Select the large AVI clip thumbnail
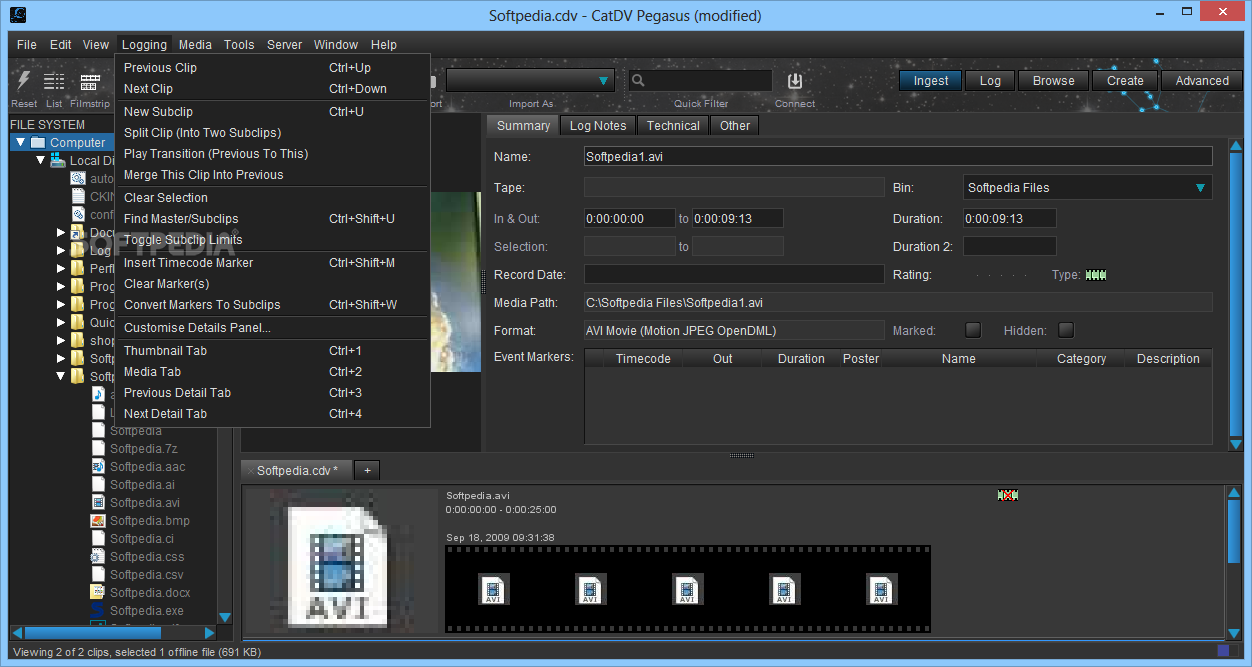The image size is (1252, 667). [341, 563]
